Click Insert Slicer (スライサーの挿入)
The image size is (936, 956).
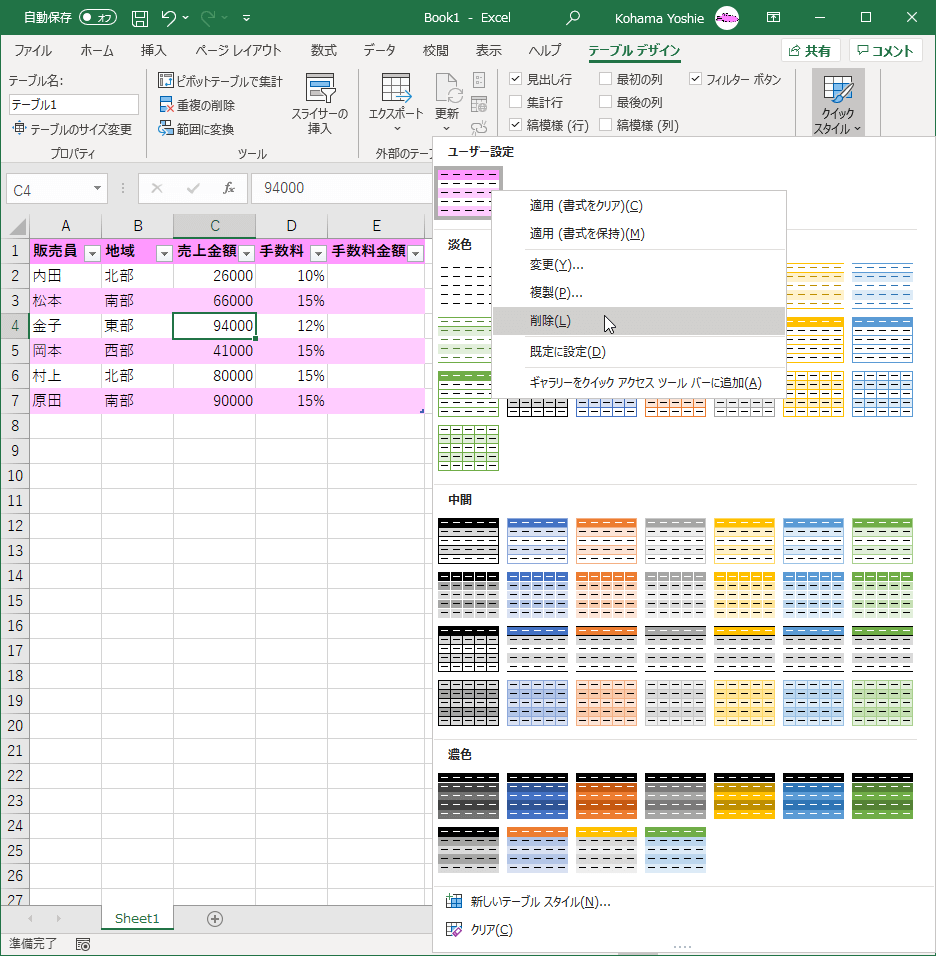(x=320, y=104)
